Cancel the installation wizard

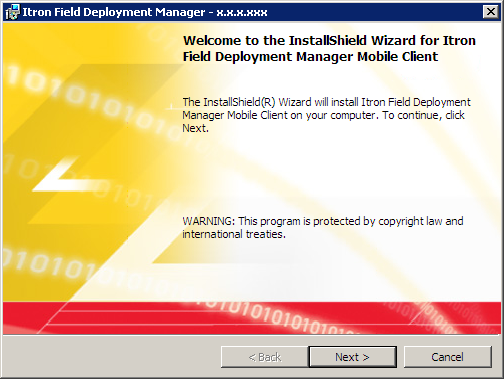[x=447, y=357]
